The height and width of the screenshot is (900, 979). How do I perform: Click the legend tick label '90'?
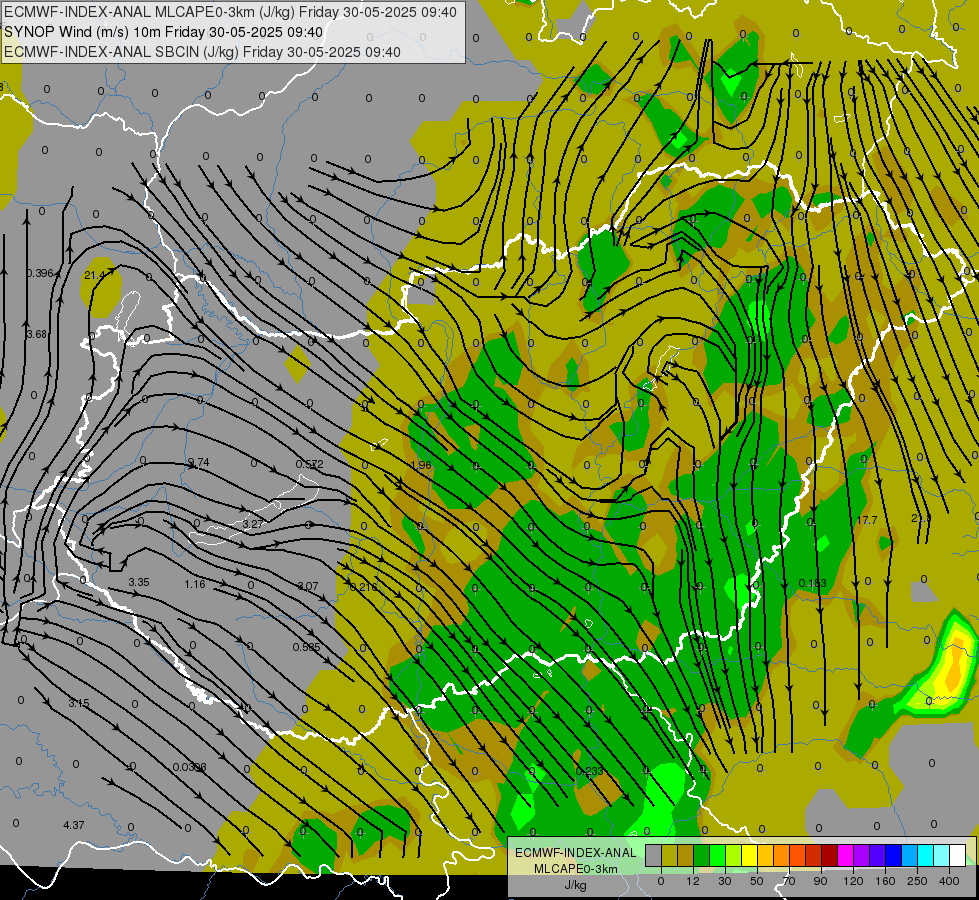[820, 881]
